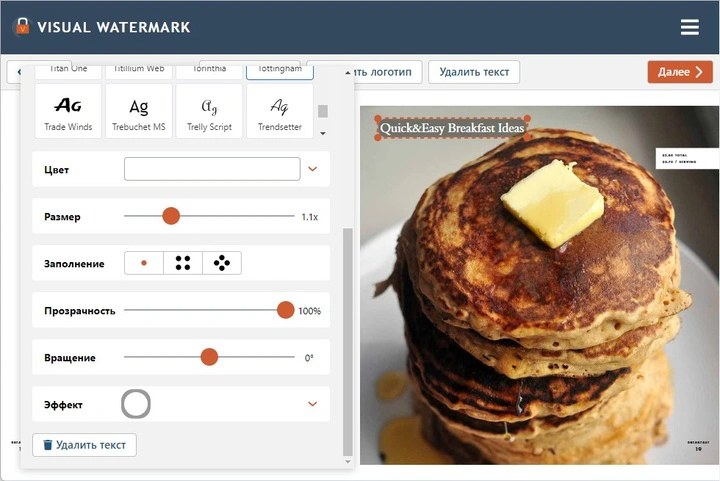Screen dimensions: 720x481
Task: Select the Trade Winds font tile
Action: coord(68,111)
